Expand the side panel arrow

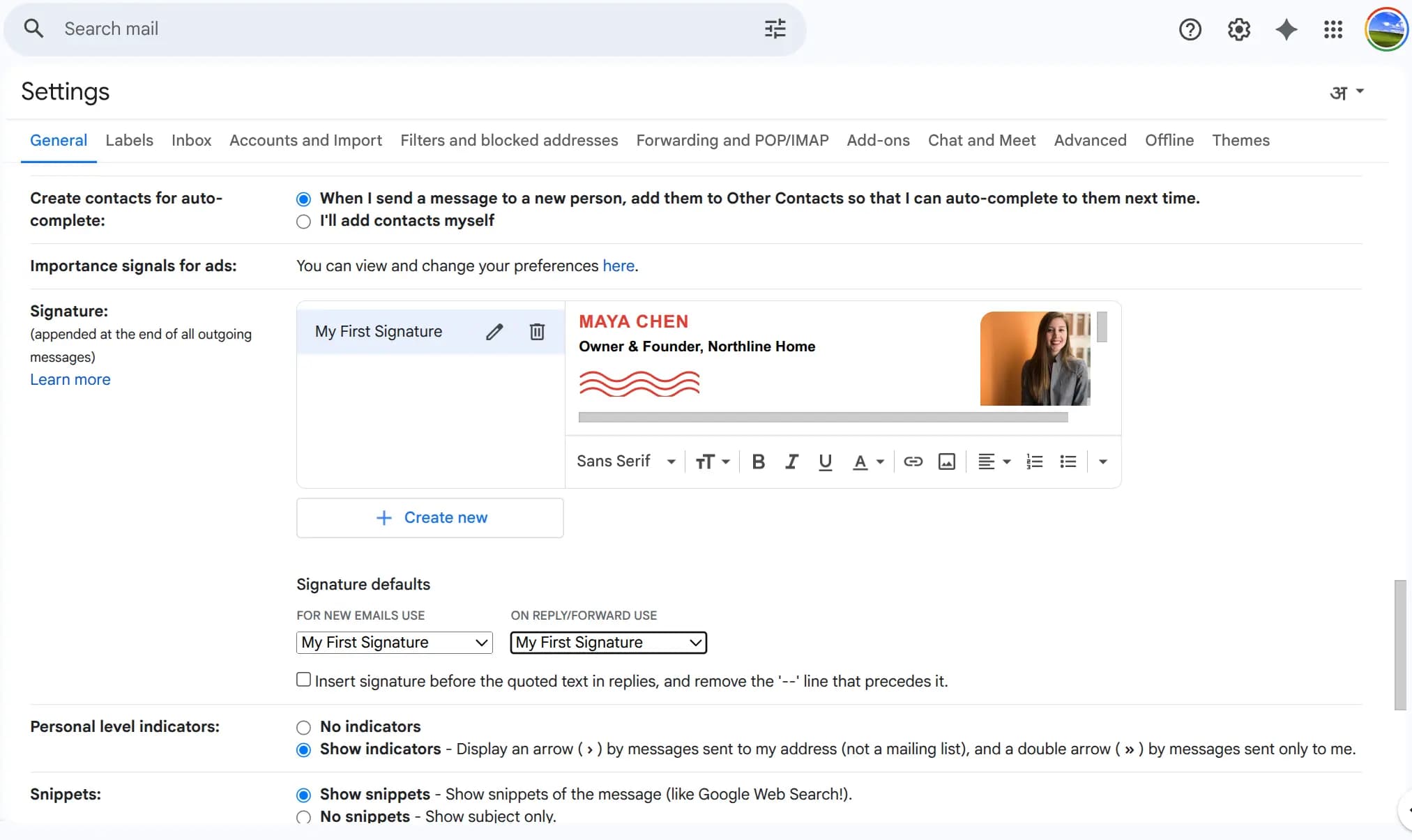tap(1407, 810)
